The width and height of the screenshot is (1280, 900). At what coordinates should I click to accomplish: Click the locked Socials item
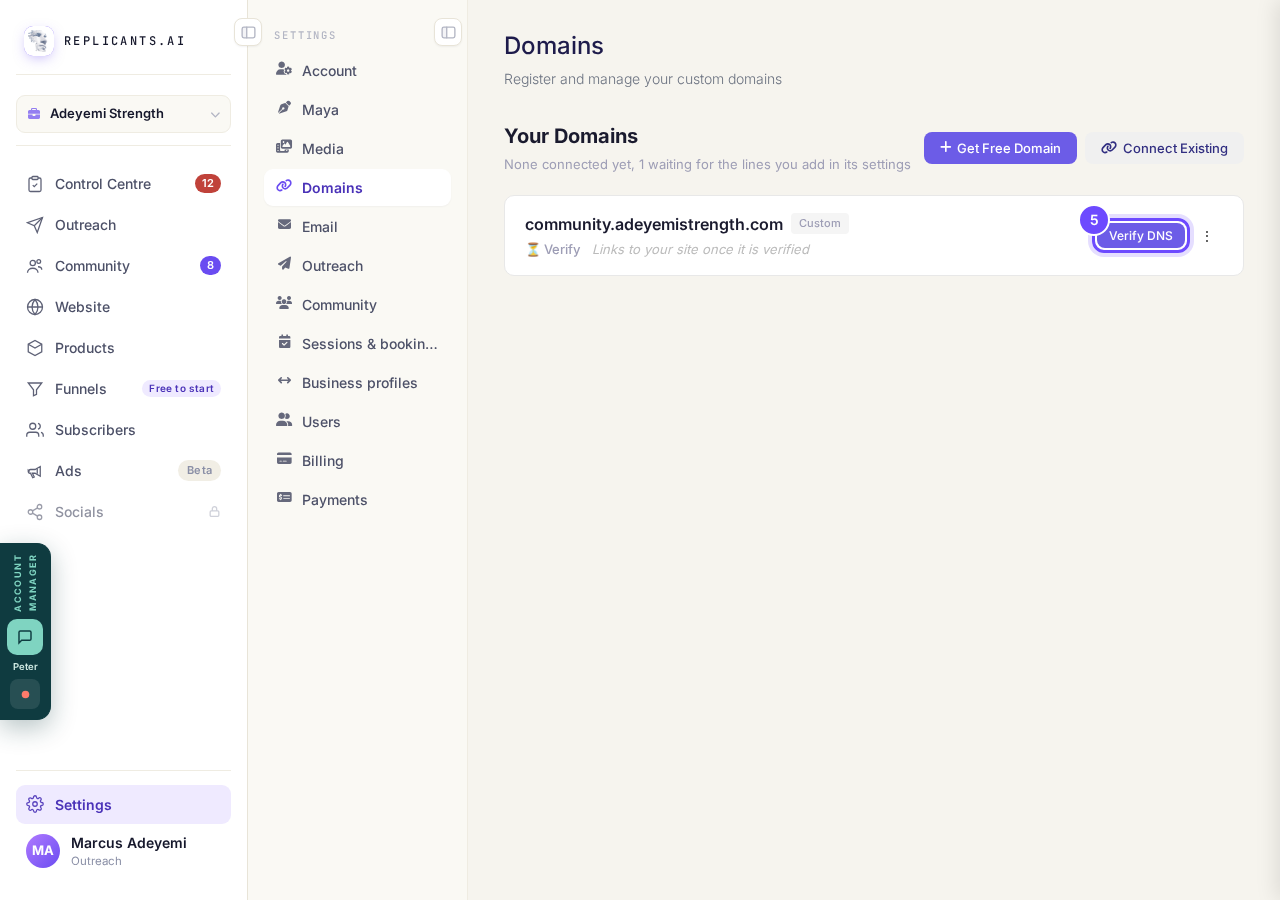pyautogui.click(x=123, y=512)
